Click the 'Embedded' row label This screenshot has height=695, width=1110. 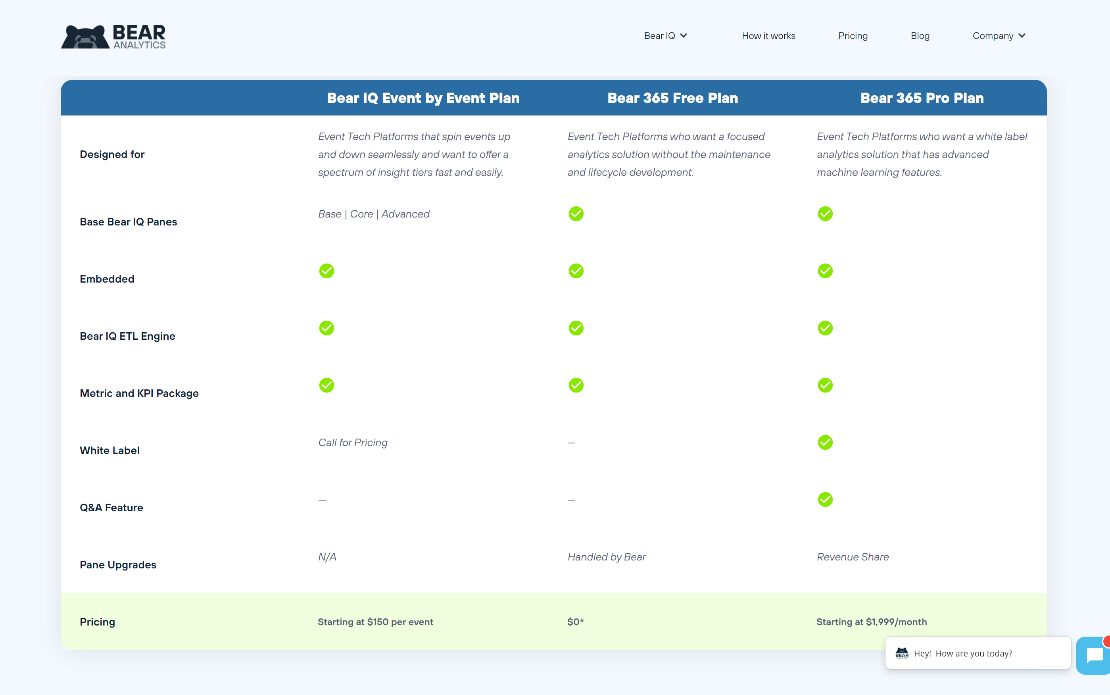pos(107,279)
